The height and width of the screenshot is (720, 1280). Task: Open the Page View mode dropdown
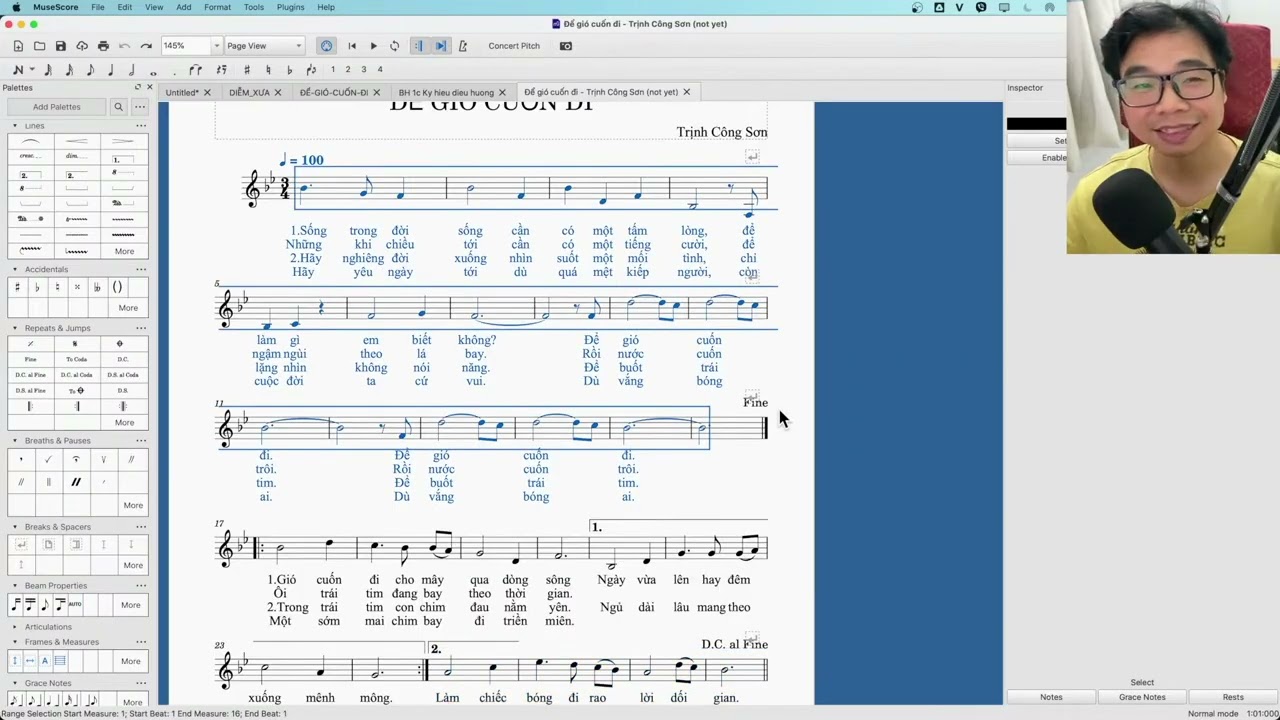click(x=263, y=46)
